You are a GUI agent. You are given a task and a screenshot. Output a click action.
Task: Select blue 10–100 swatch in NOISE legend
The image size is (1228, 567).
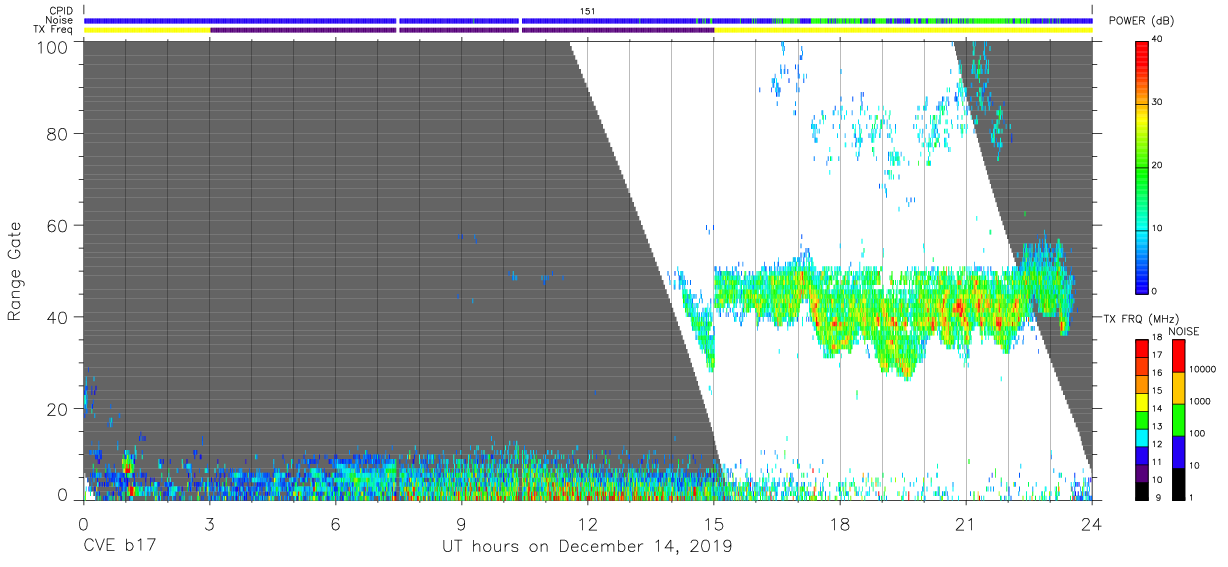point(1178,451)
